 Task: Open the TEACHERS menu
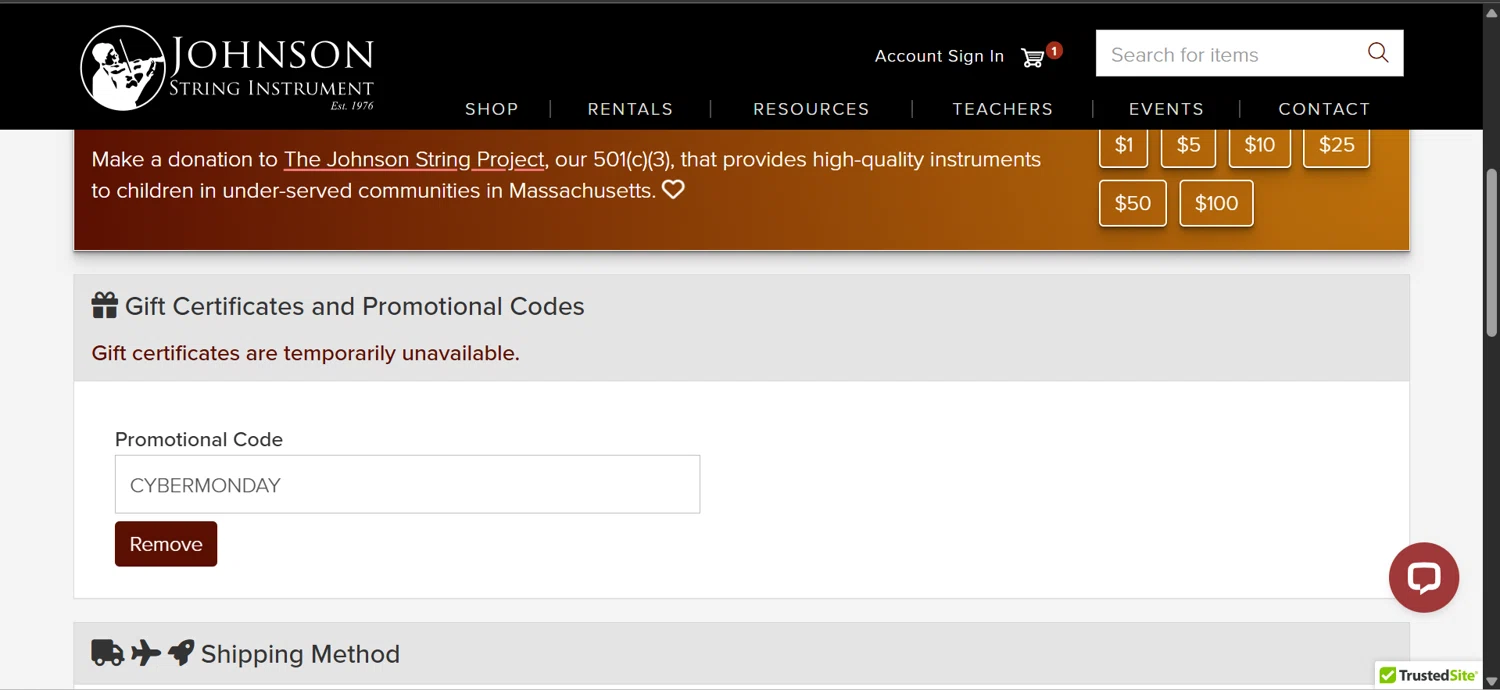pyautogui.click(x=1002, y=109)
